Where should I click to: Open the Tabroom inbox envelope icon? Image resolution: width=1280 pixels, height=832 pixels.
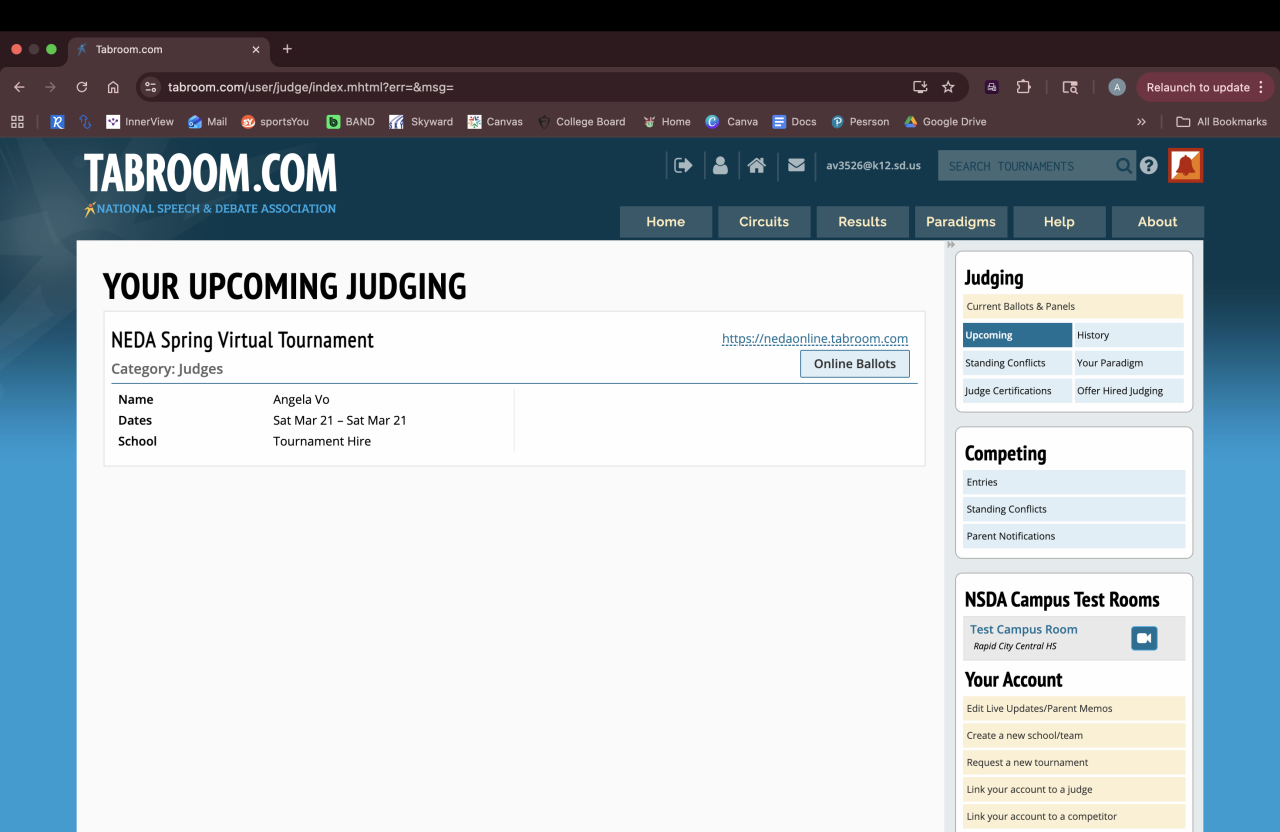point(796,166)
